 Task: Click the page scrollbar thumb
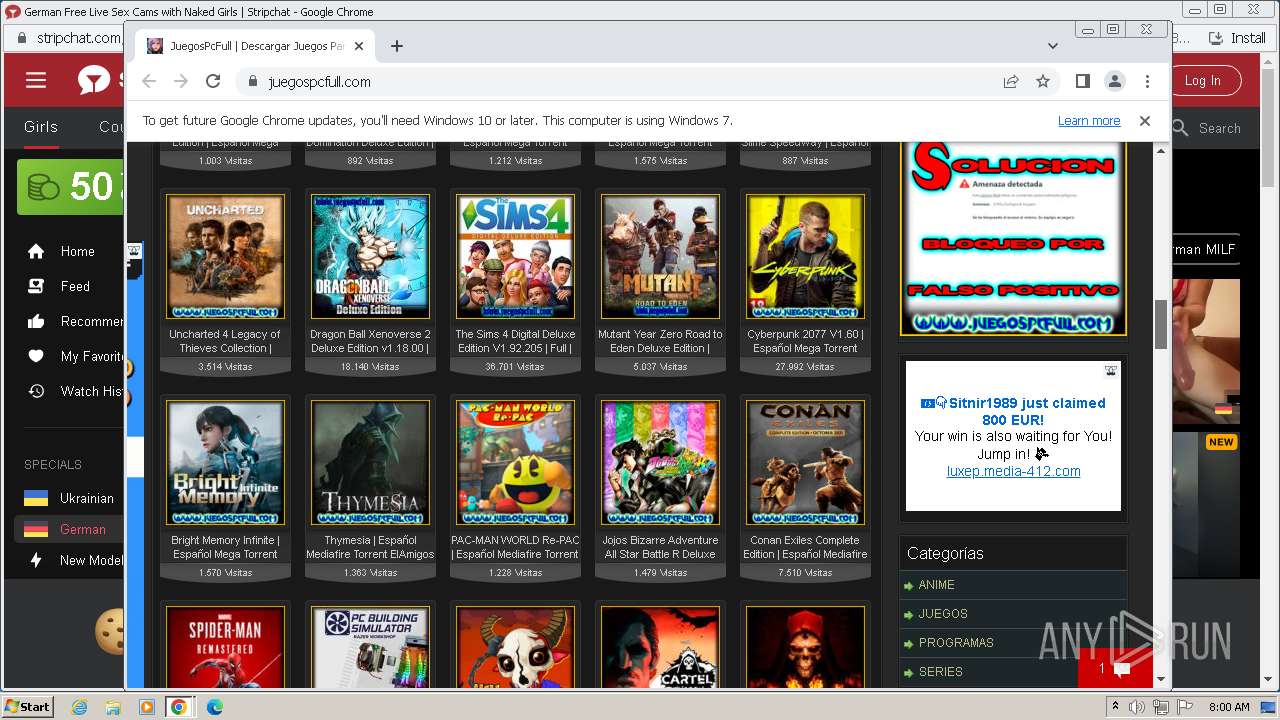1161,324
